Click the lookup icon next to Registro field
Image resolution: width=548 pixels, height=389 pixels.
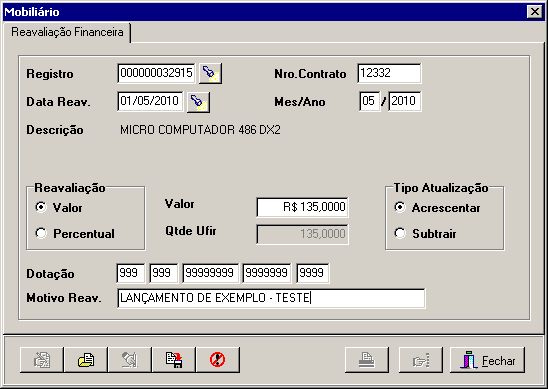[210, 73]
